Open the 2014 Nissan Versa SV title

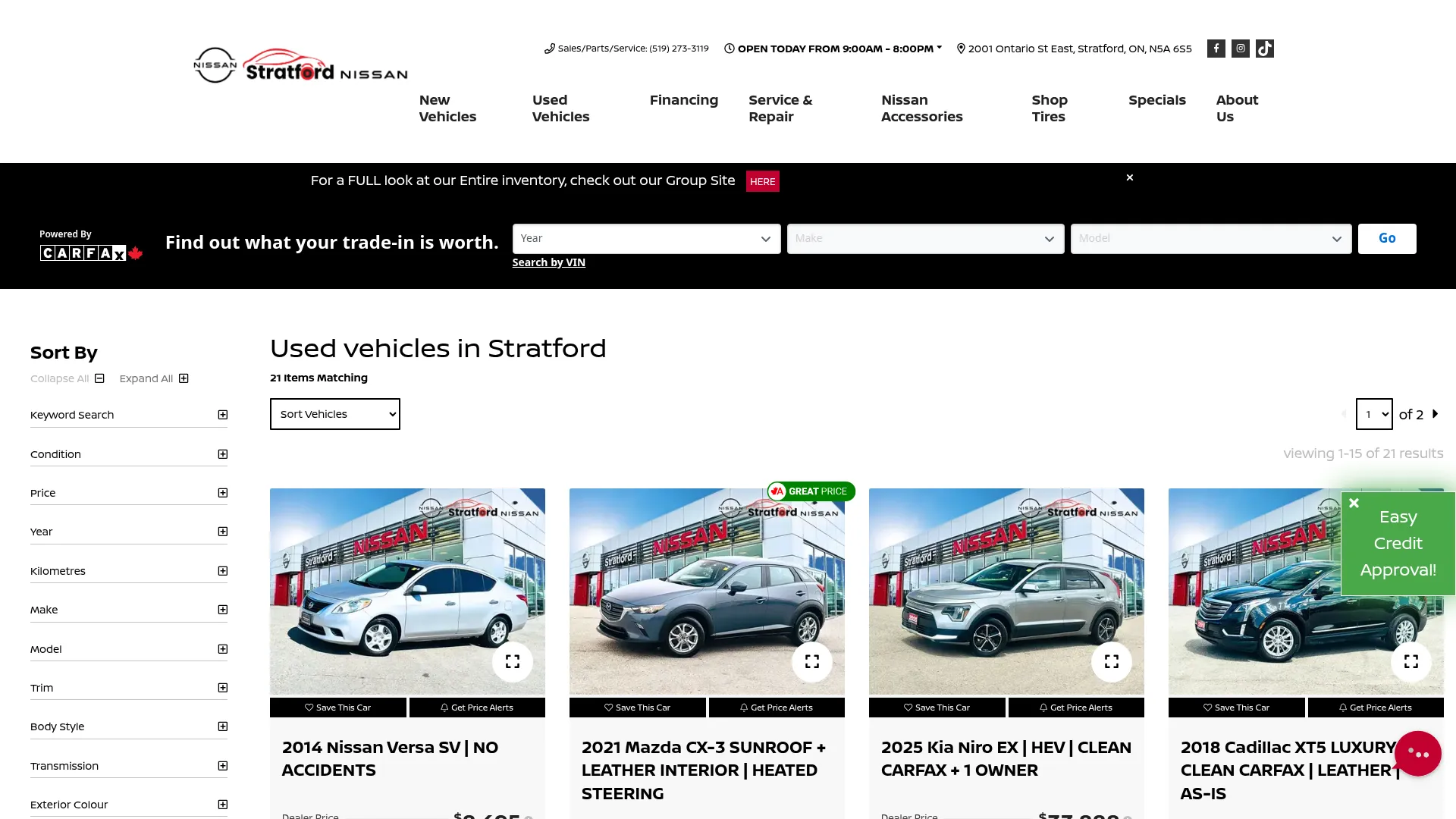(x=390, y=758)
